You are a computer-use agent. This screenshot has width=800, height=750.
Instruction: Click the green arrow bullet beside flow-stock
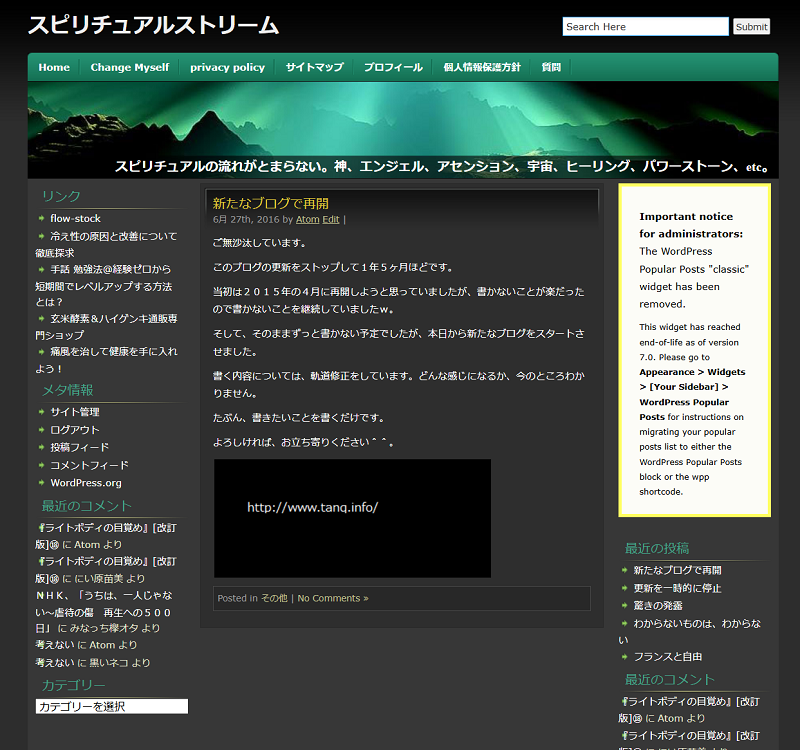[x=41, y=218]
